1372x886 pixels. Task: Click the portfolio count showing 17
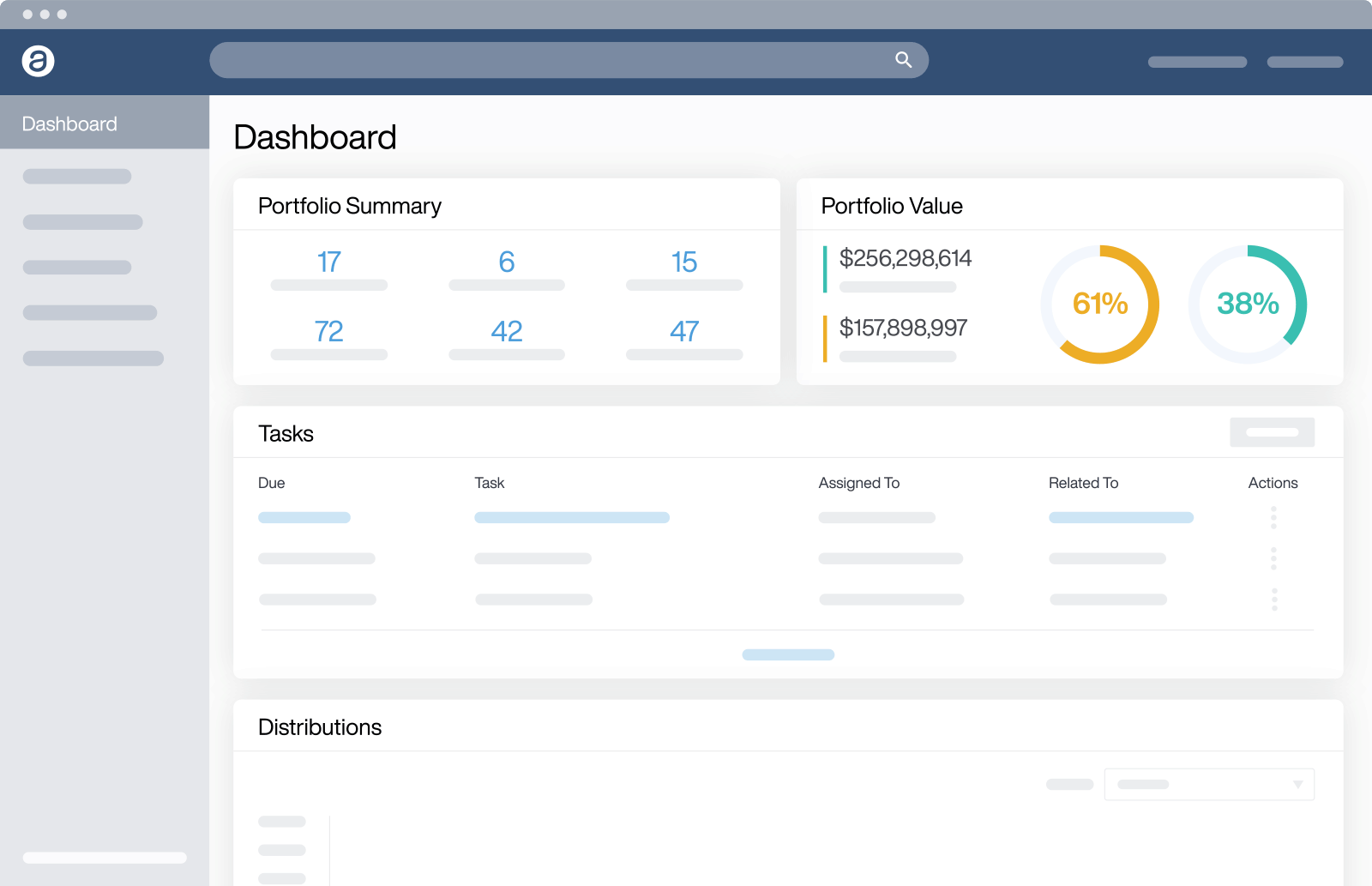tap(328, 262)
